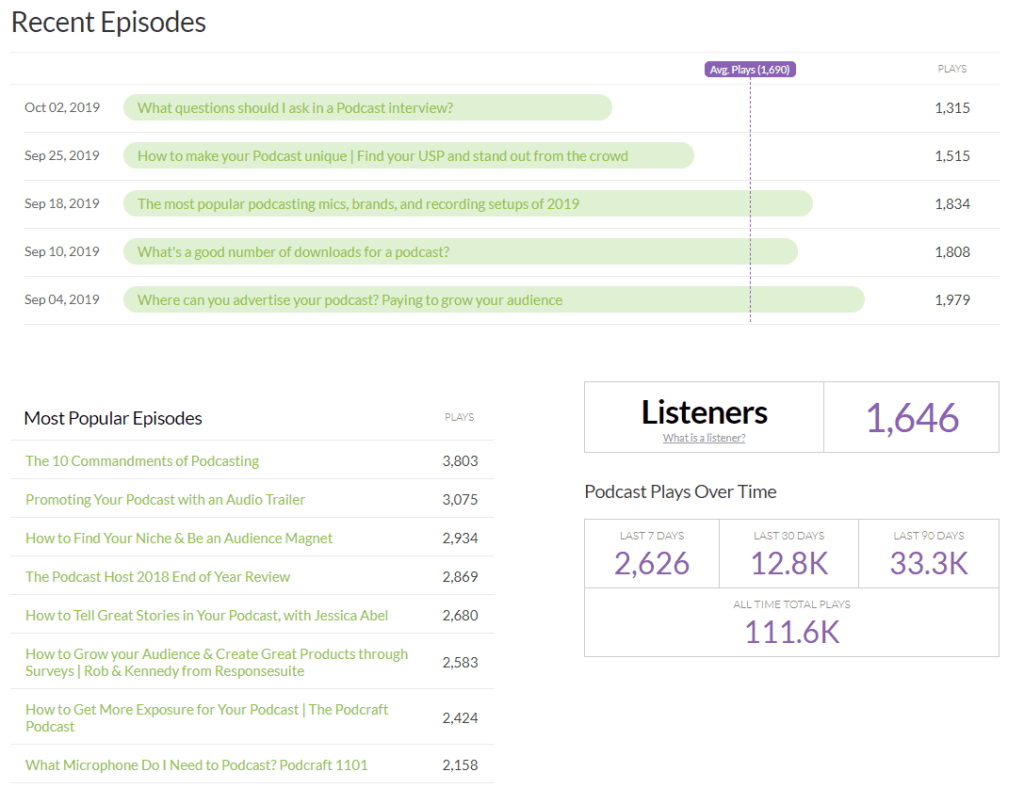Viewport: 1024px width, 788px height.
Task: Open 'How to make your Podcast unique' episode
Action: point(382,156)
